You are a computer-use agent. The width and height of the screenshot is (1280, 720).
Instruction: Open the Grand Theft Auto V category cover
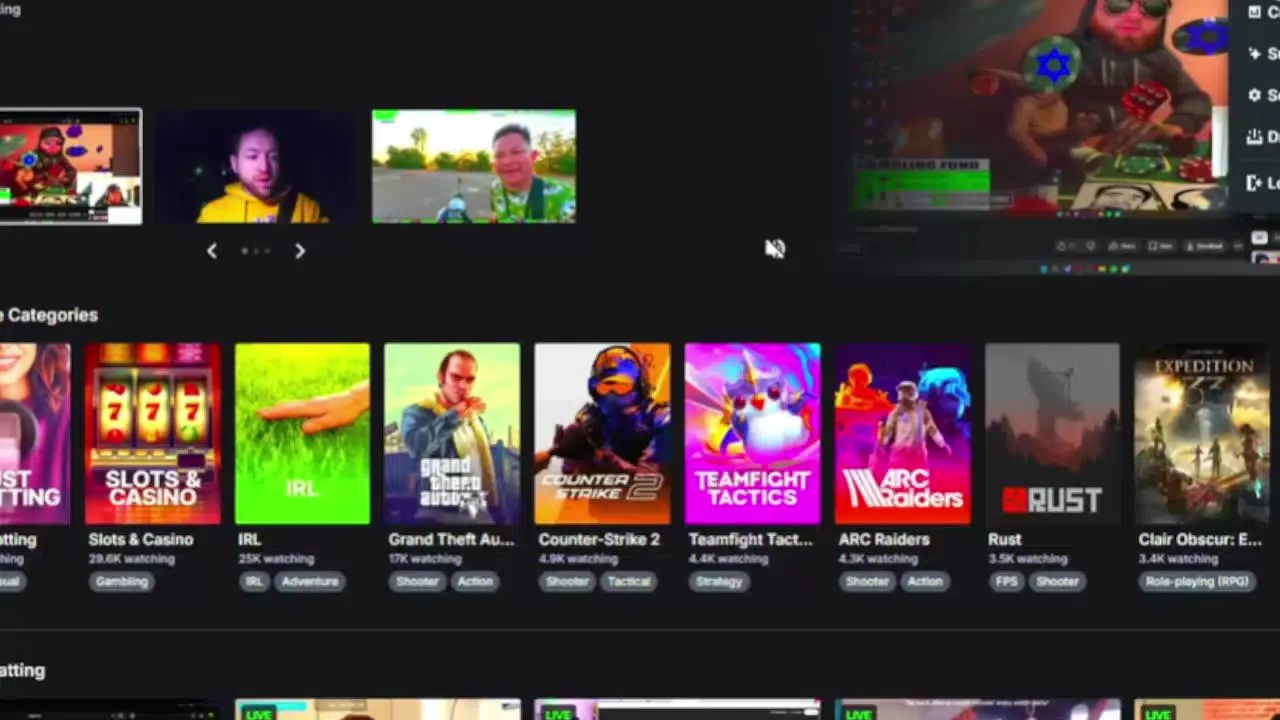[x=452, y=434]
